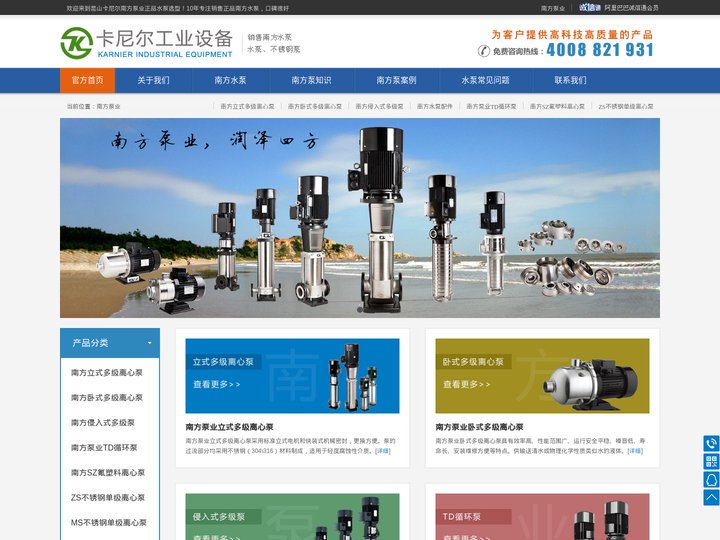This screenshot has width=720, height=540.
Task: Select sidebar 南方泵业TD循环泵
Action: click(x=104, y=448)
